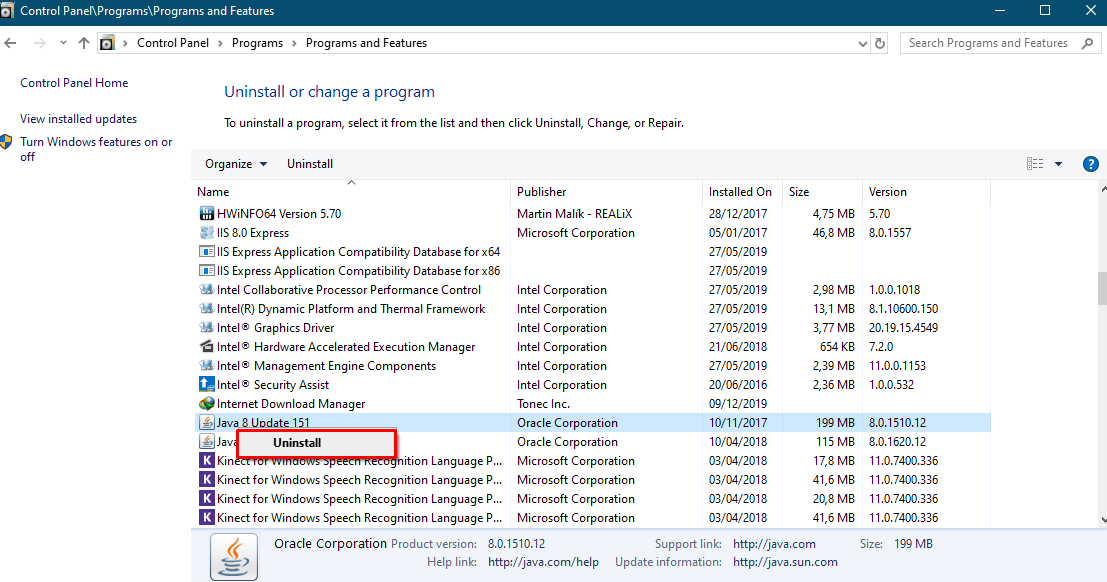Click the Java 8 Update 151 name
Image resolution: width=1107 pixels, height=582 pixels.
263,422
